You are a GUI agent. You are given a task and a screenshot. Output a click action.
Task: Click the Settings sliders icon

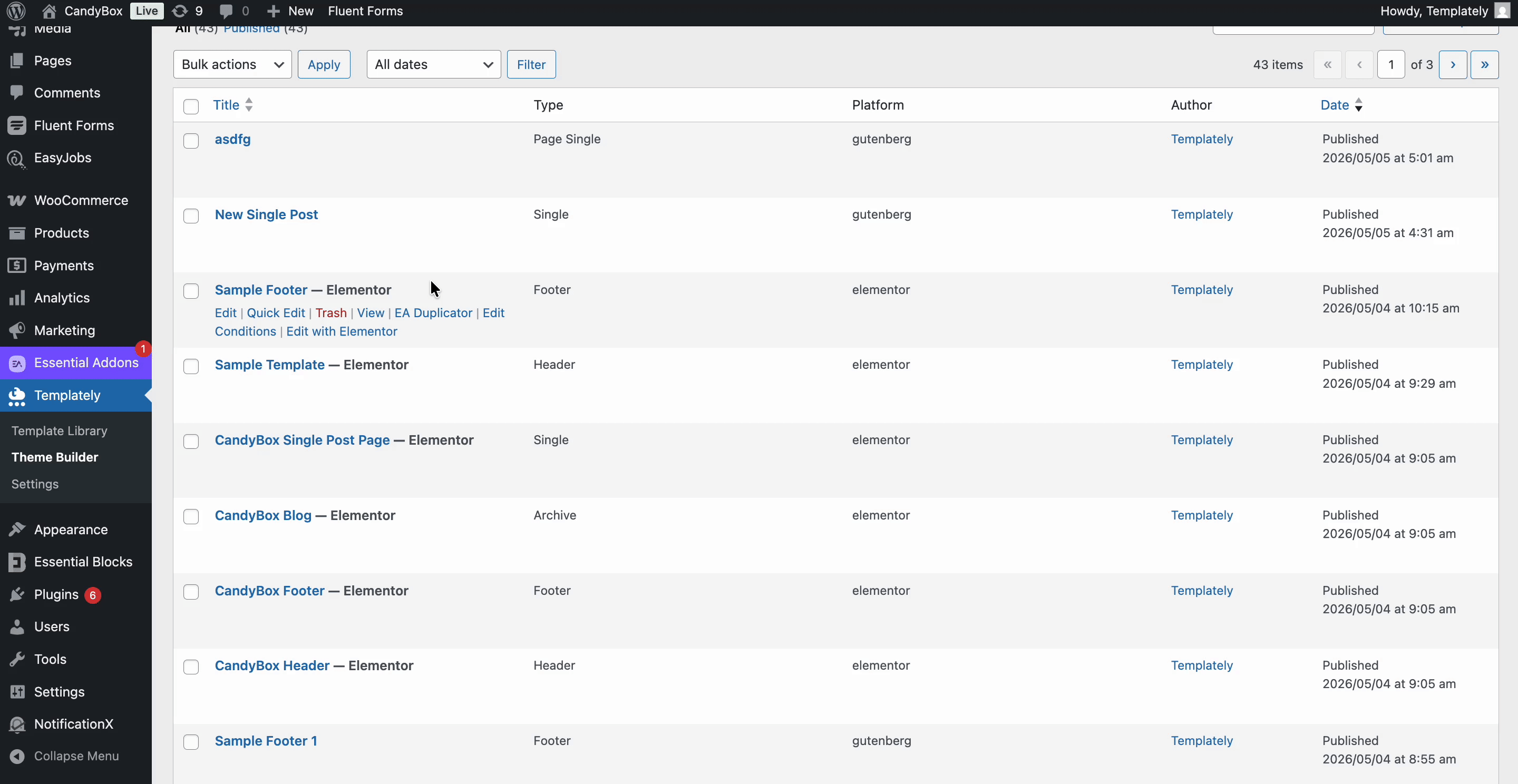17,691
